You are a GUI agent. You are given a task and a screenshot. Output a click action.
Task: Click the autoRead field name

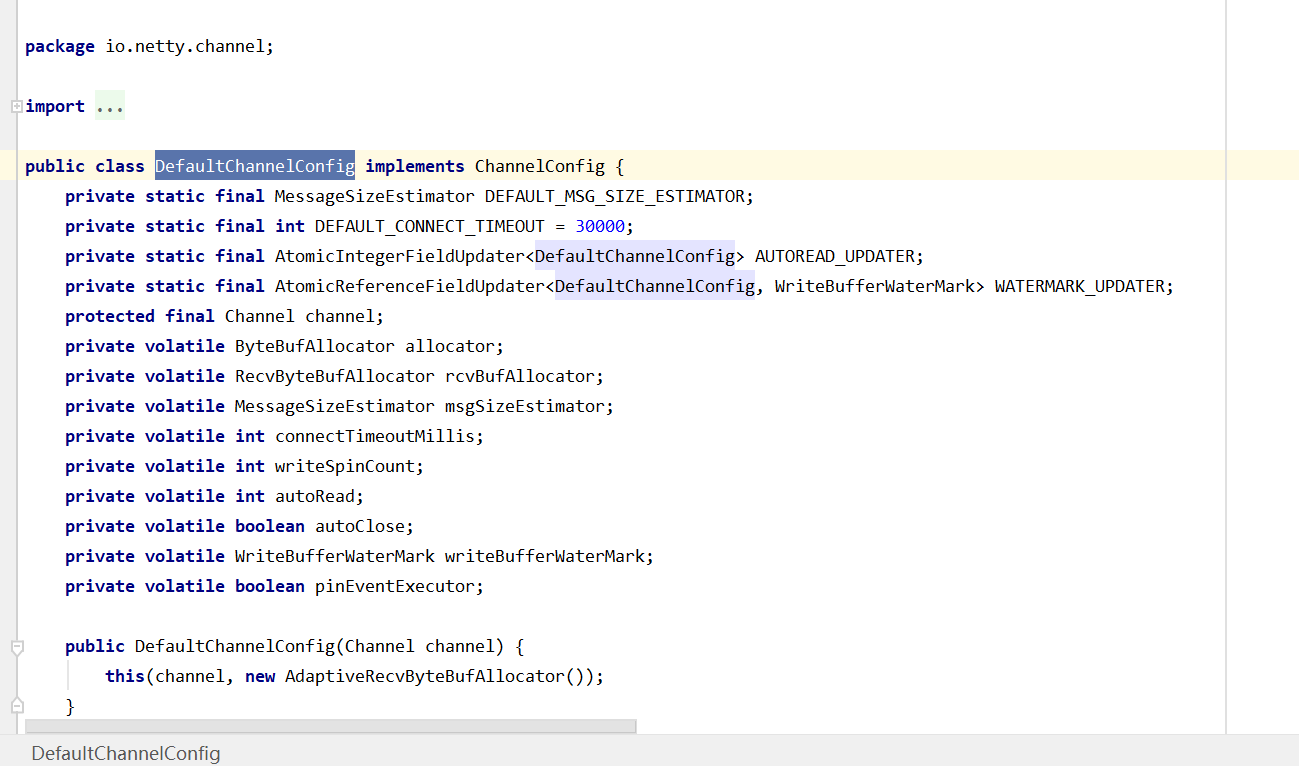point(315,496)
